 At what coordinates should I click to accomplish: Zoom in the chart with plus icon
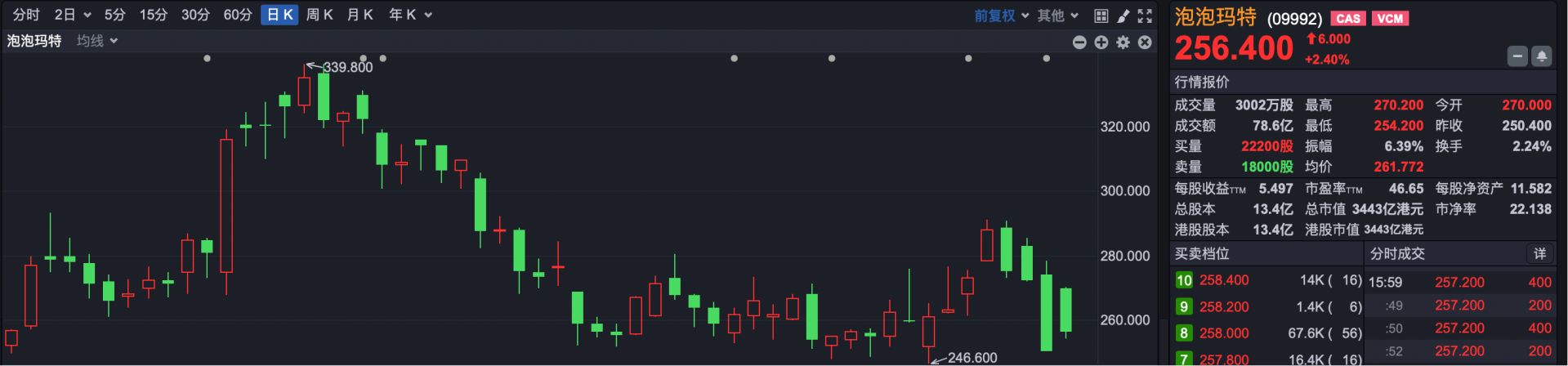point(1101,42)
